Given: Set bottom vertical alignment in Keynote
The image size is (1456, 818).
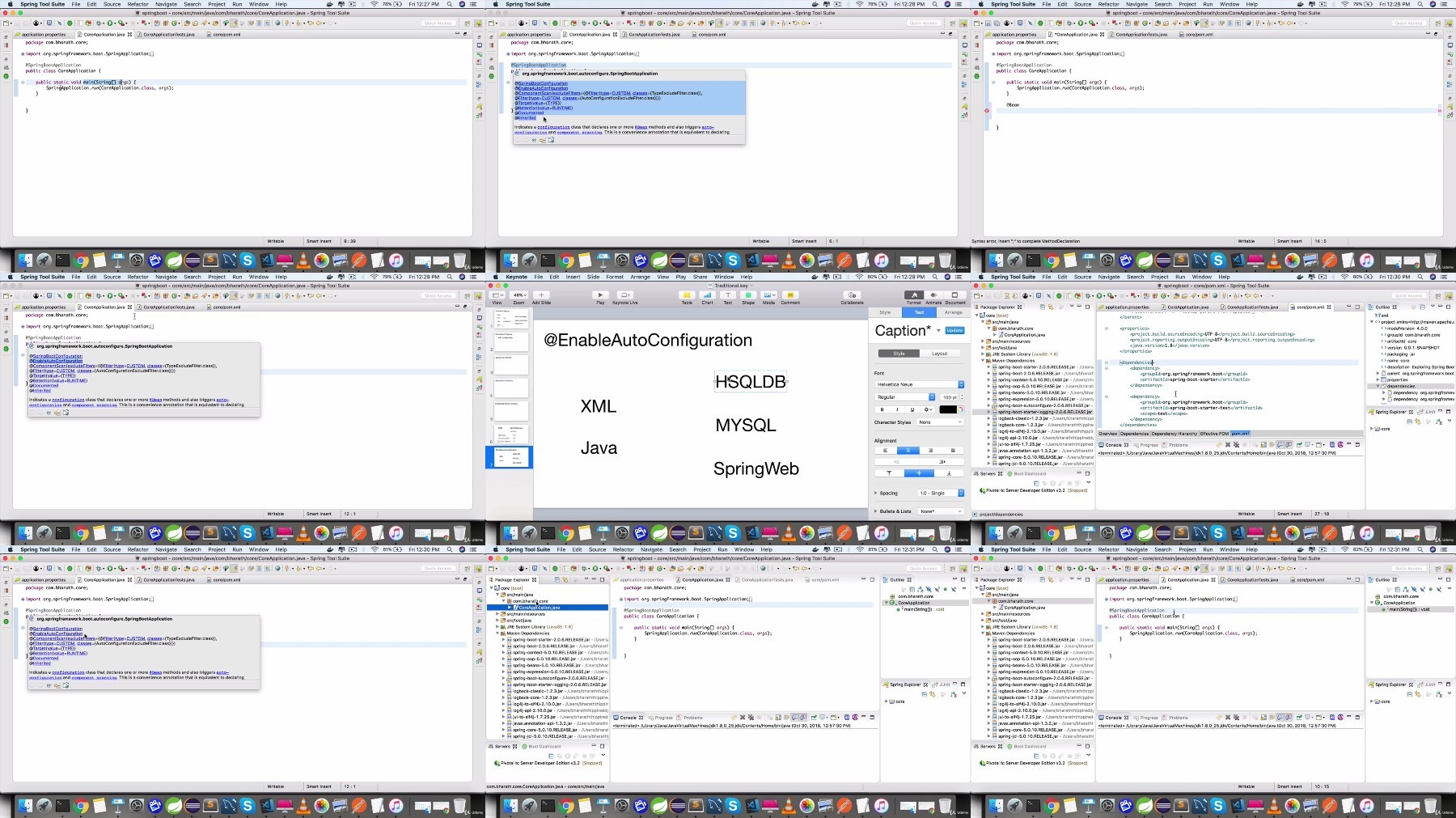Looking at the screenshot, I should pyautogui.click(x=949, y=473).
